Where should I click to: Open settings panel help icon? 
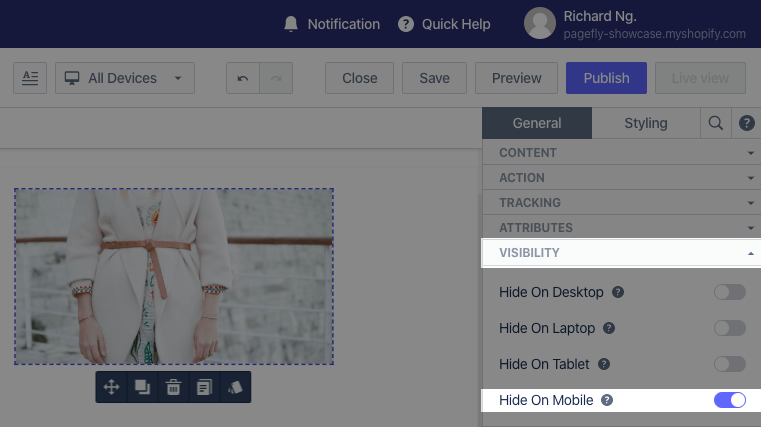[746, 123]
